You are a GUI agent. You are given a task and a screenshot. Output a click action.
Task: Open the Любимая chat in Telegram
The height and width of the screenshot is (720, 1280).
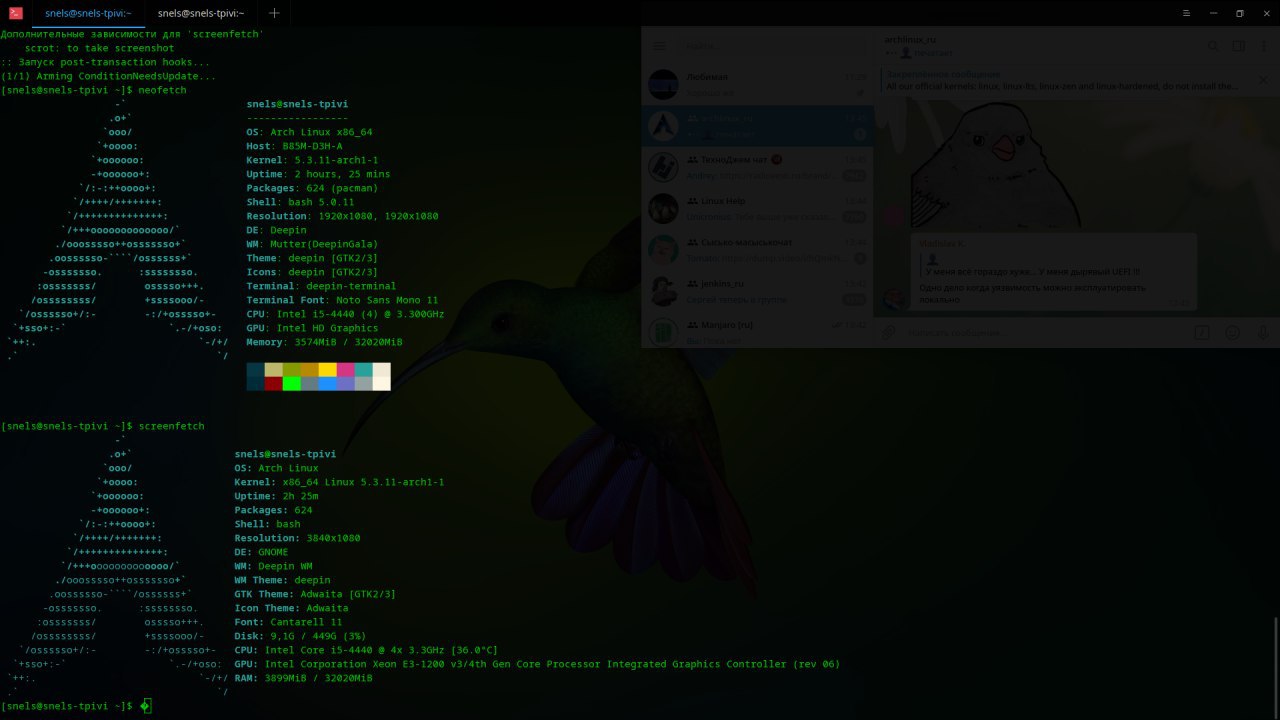[758, 85]
